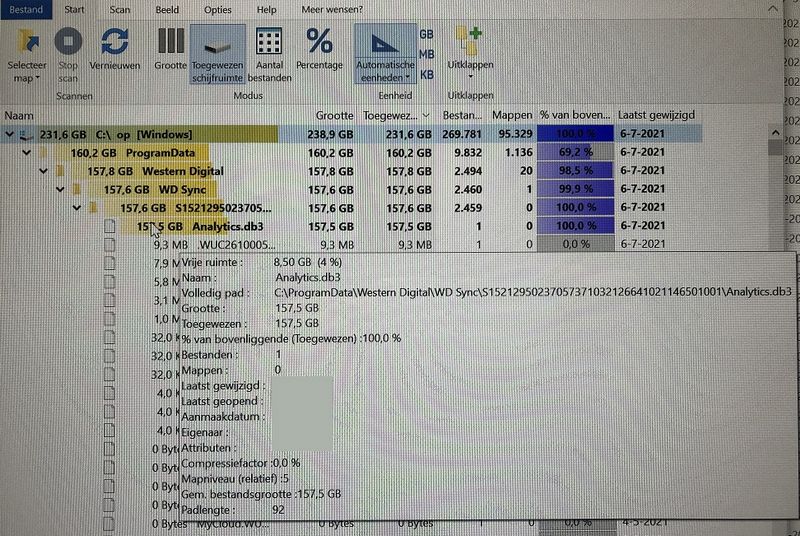Image resolution: width=800 pixels, height=536 pixels.
Task: Click the 9.832 files cell of ProgramData
Action: click(468, 152)
